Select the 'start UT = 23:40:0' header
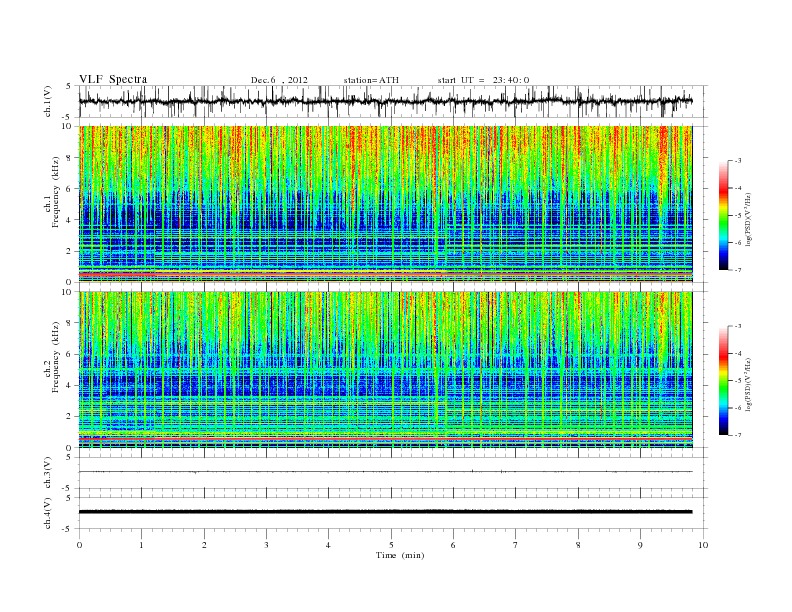This screenshot has height=612, width=792. 483,80
